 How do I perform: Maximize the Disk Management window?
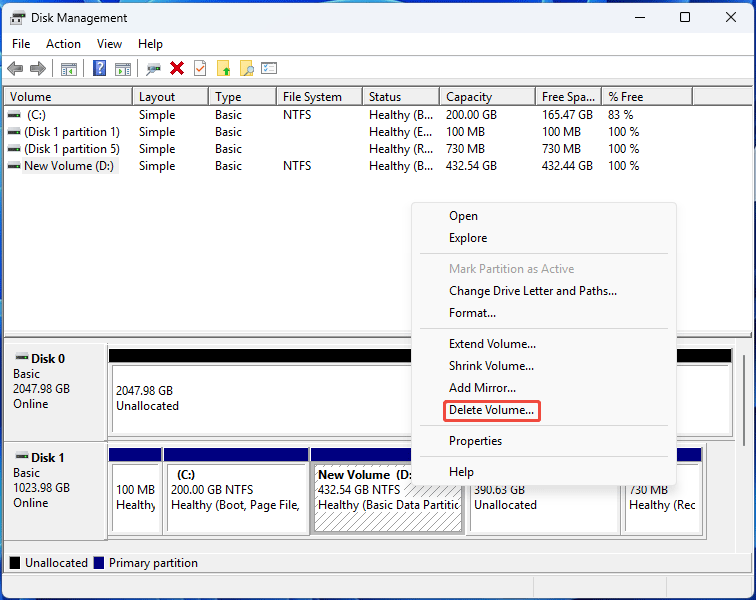point(685,18)
